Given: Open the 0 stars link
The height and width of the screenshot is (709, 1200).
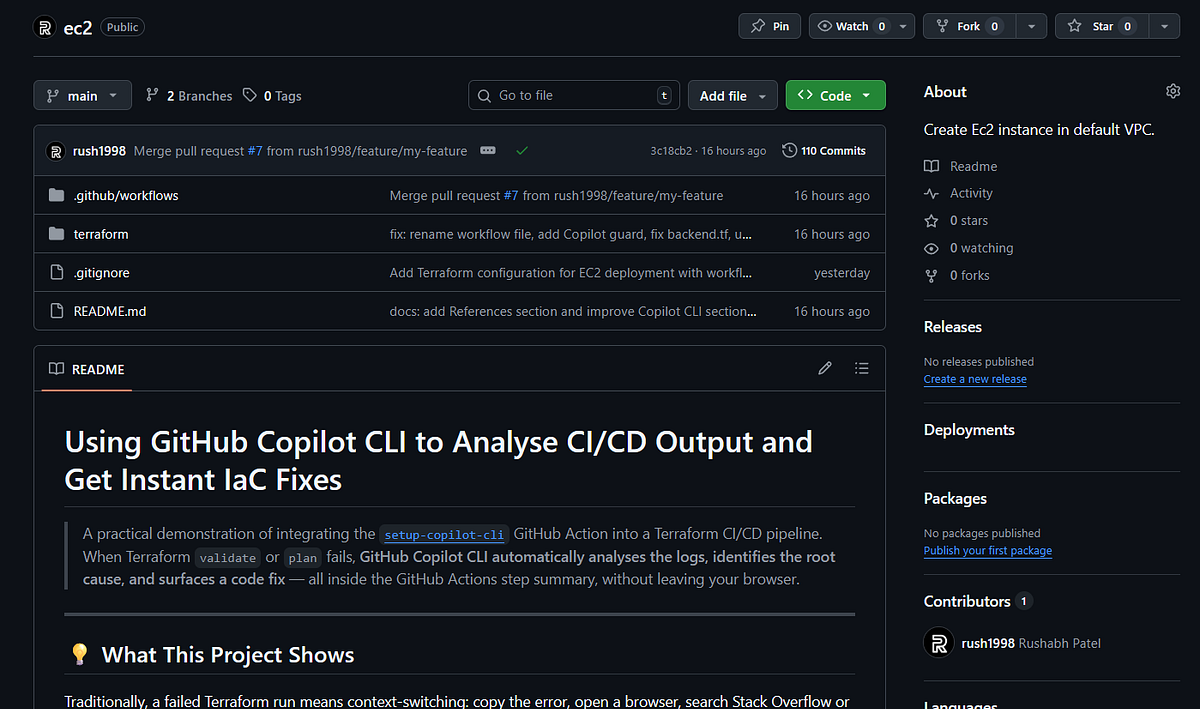Looking at the screenshot, I should tap(968, 220).
